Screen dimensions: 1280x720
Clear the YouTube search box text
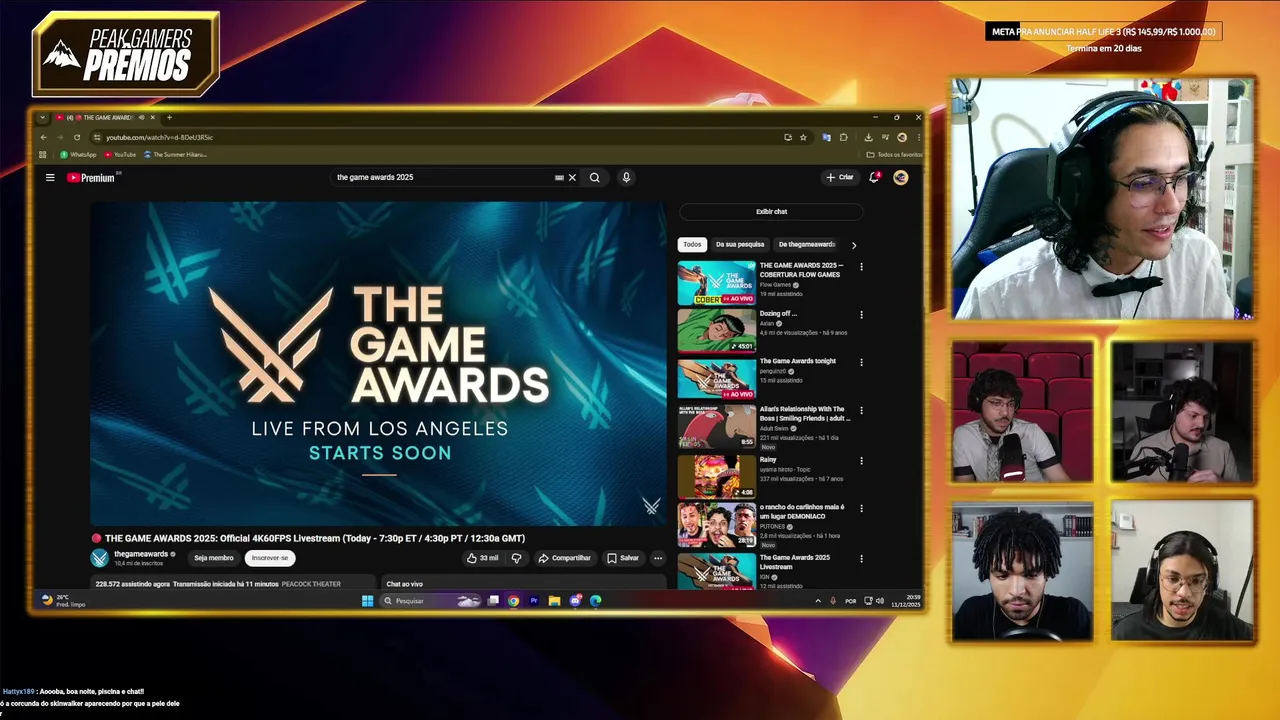(572, 177)
